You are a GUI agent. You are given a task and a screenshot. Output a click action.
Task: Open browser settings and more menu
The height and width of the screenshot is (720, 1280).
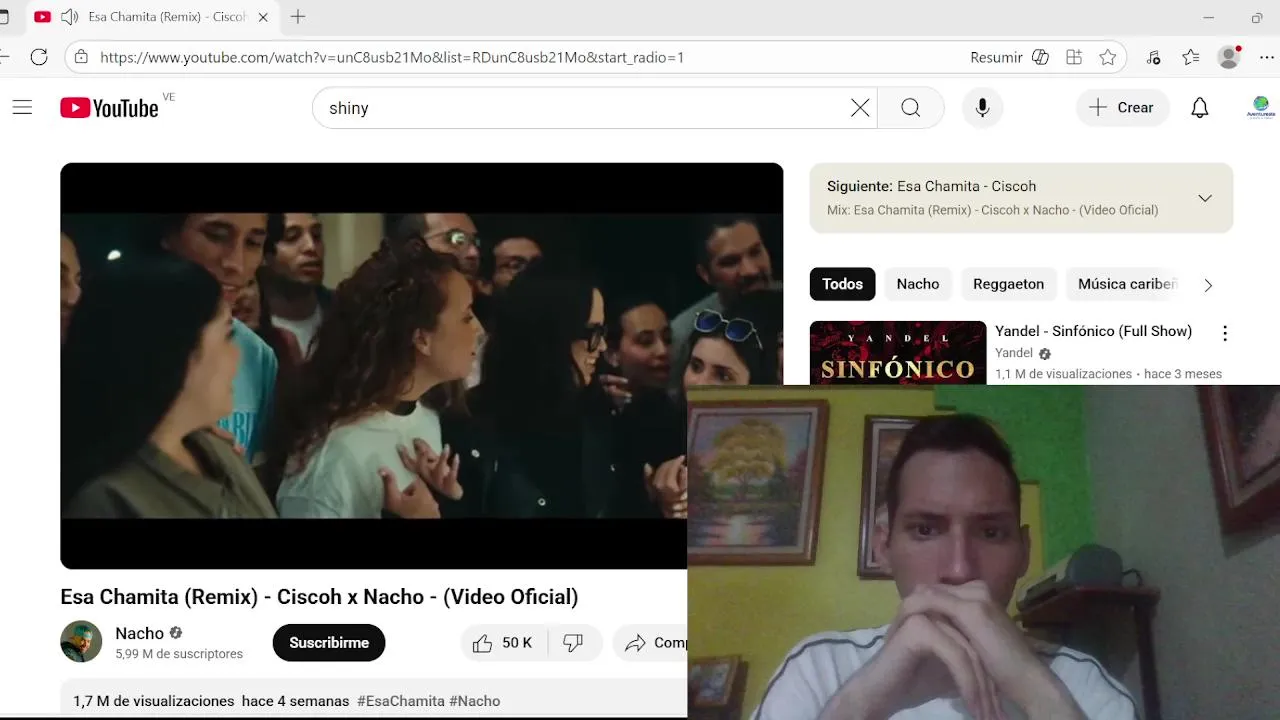point(1266,57)
